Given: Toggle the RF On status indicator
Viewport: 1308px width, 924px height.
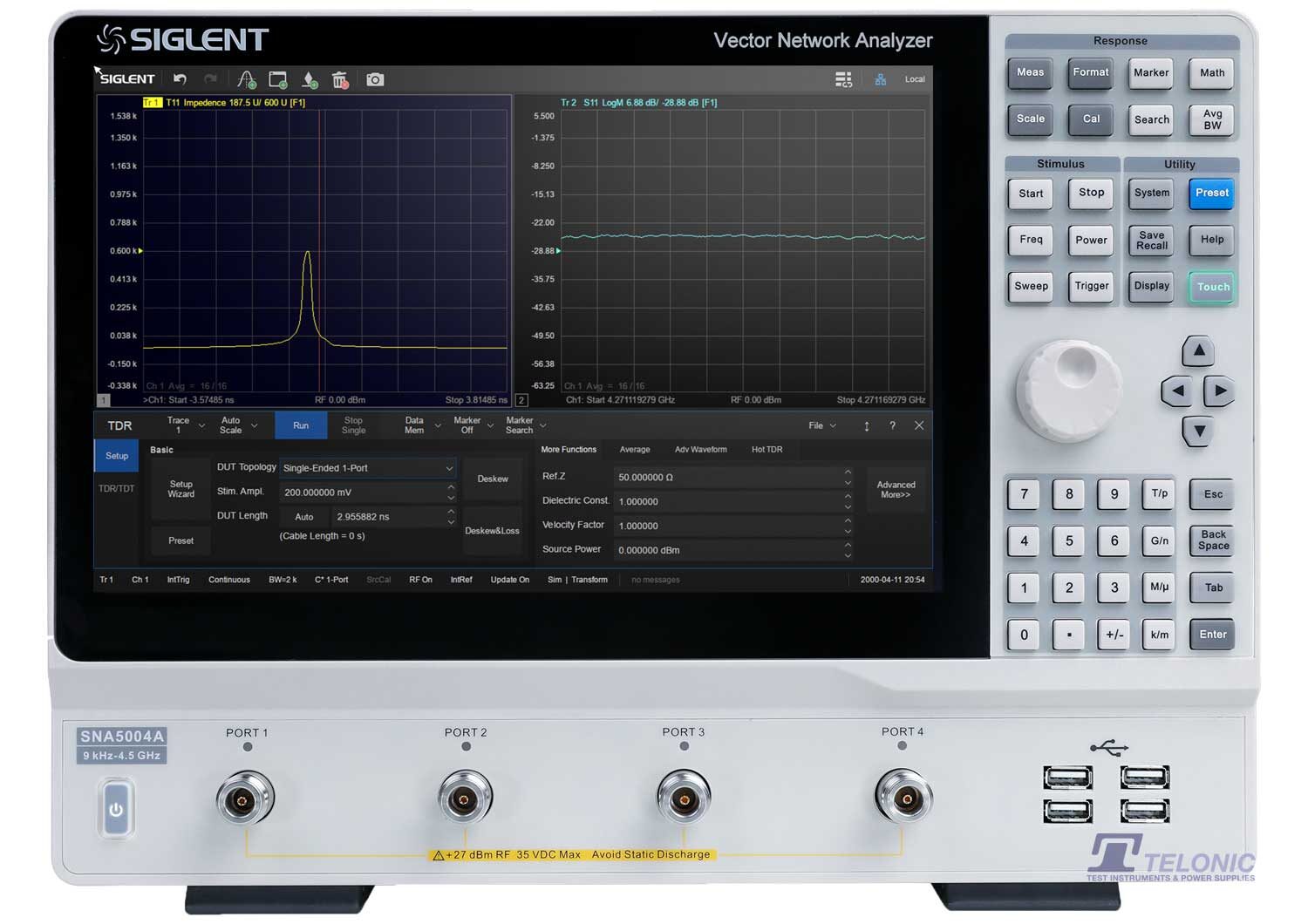Looking at the screenshot, I should 420,580.
